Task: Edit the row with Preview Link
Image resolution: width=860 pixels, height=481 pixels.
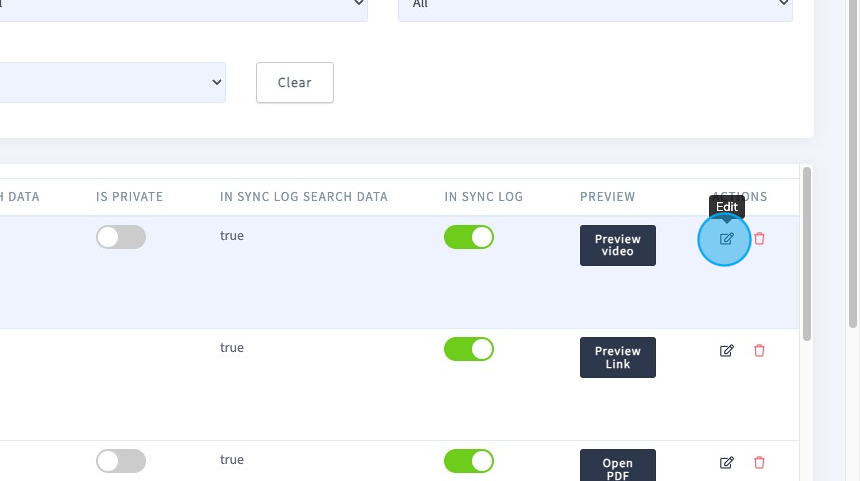Action: [x=726, y=350]
